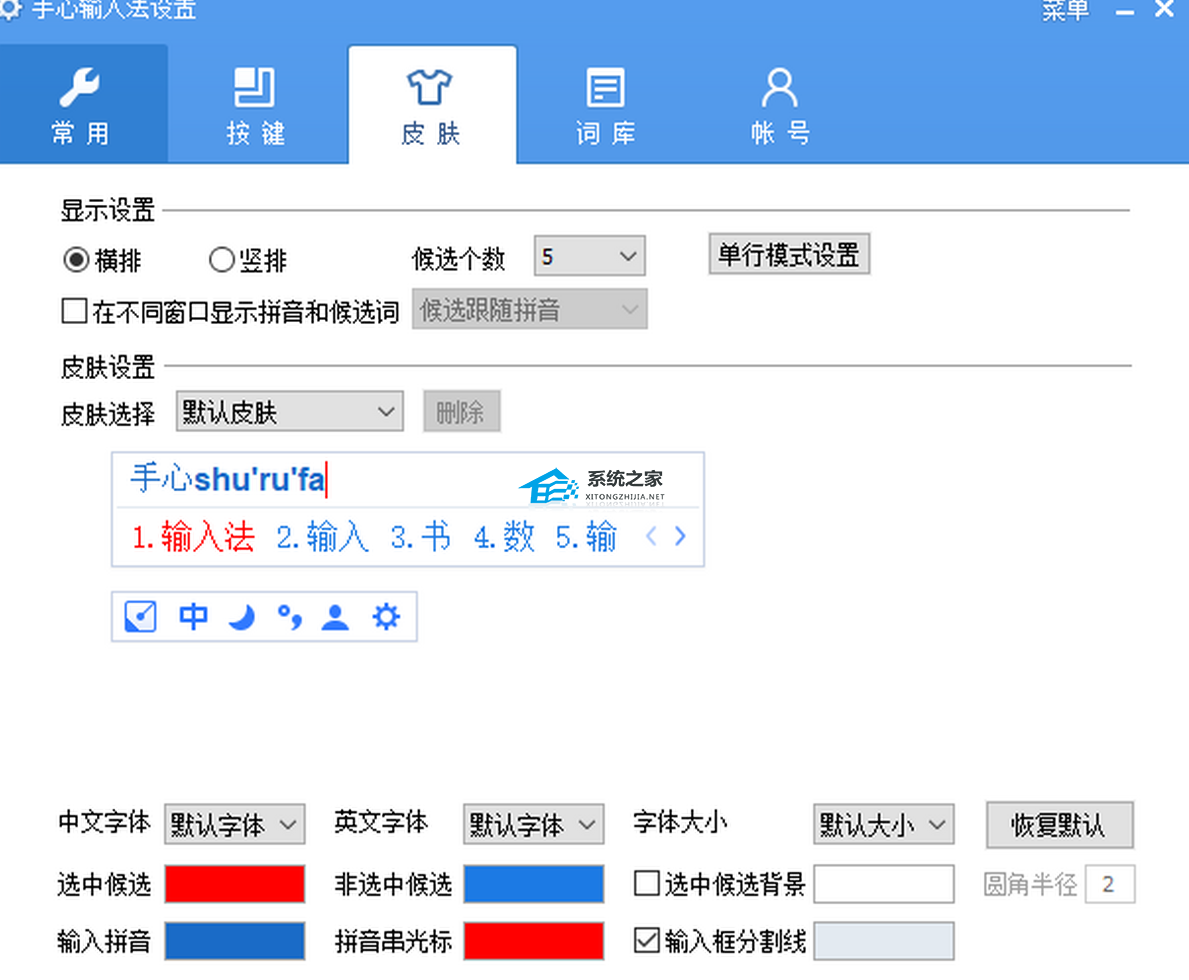Click candidate 5.输 in preview
Image resolution: width=1189 pixels, height=980 pixels.
[x=585, y=537]
